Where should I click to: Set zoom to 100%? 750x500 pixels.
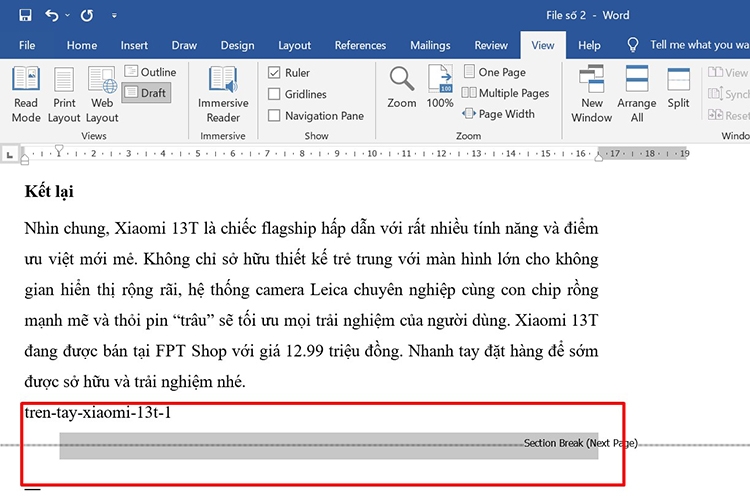[x=440, y=87]
